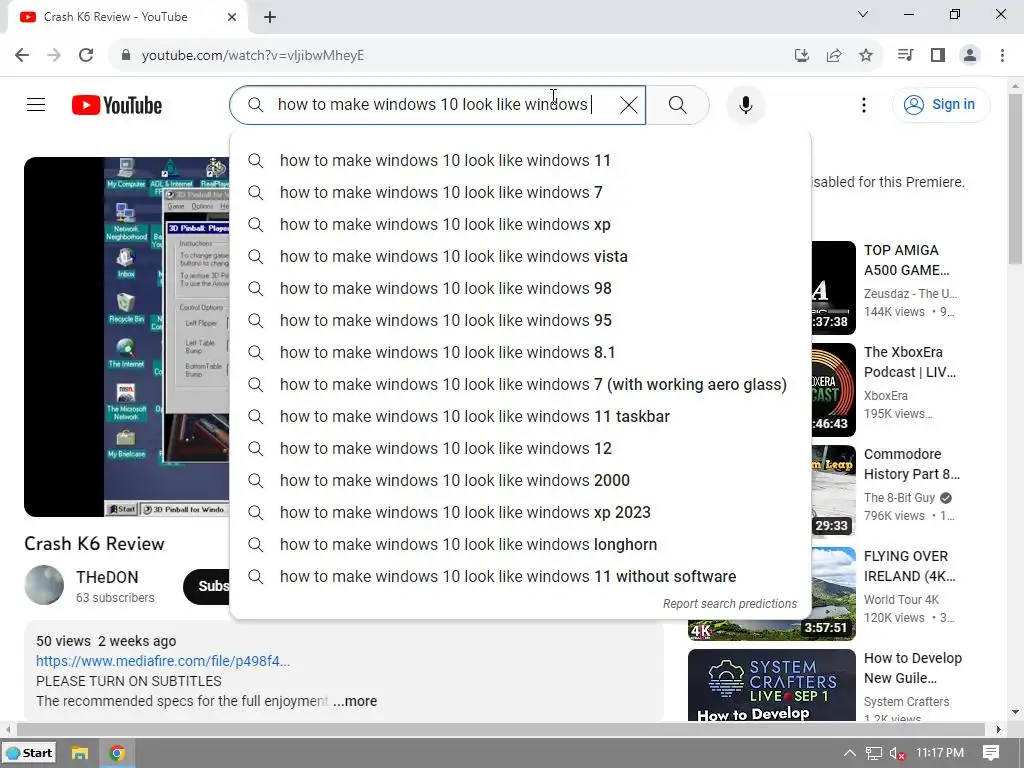Open Chrome profile avatar

click(970, 55)
